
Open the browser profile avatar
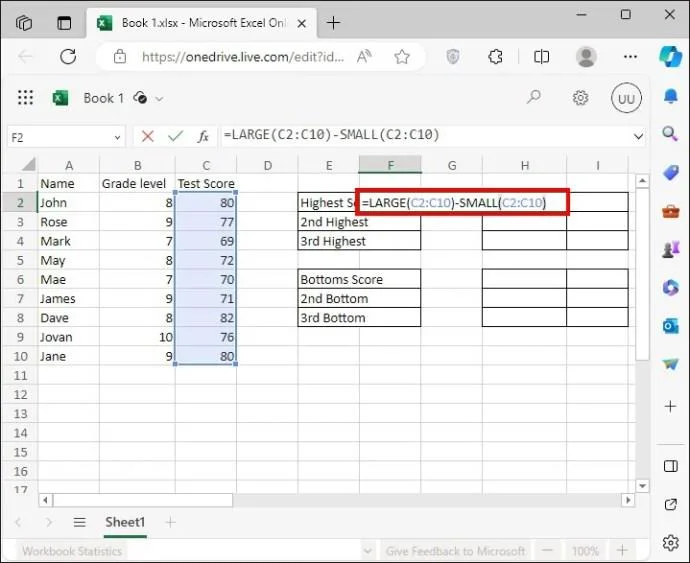click(x=586, y=56)
